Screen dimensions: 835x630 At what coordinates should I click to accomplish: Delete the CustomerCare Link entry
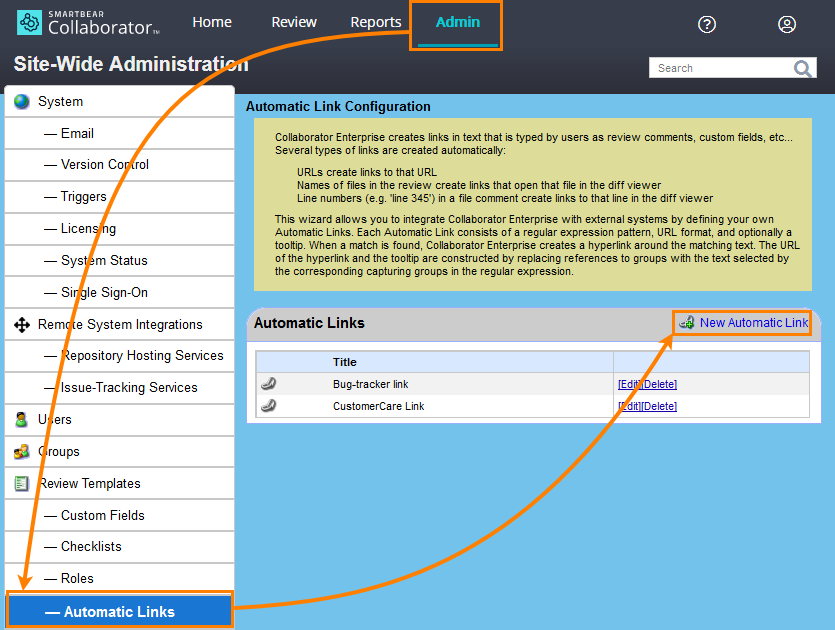coord(659,406)
